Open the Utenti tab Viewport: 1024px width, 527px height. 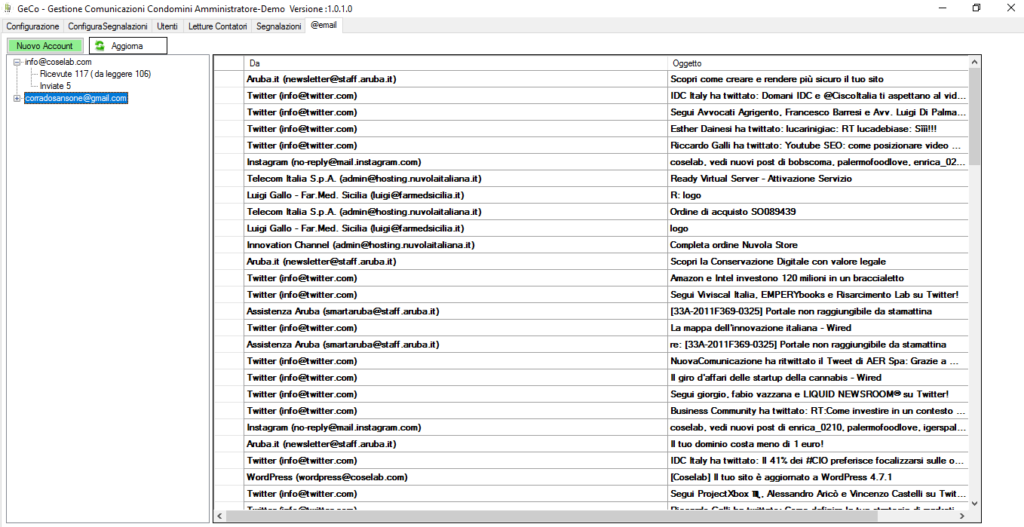coord(167,27)
